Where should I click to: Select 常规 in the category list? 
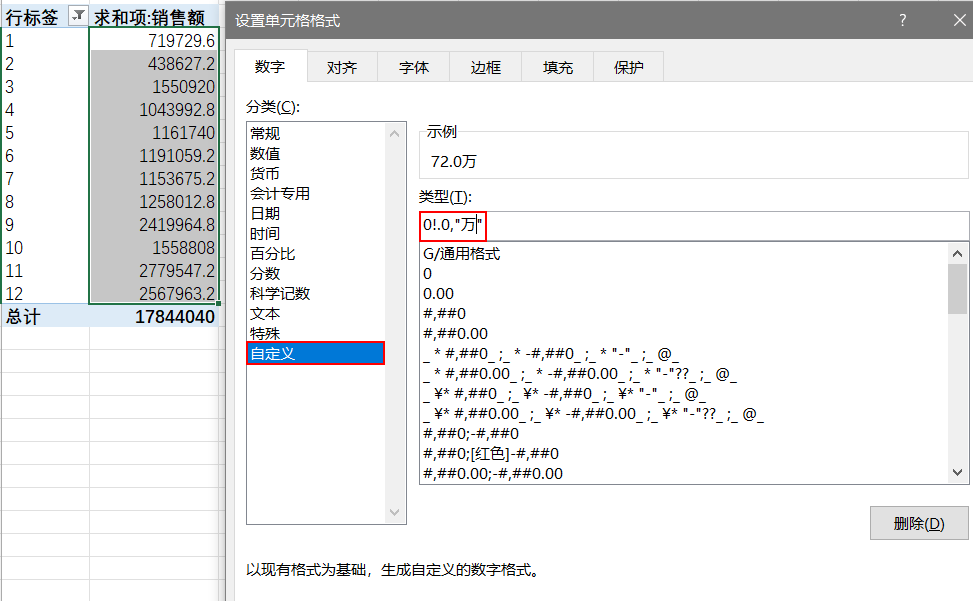pyautogui.click(x=316, y=133)
